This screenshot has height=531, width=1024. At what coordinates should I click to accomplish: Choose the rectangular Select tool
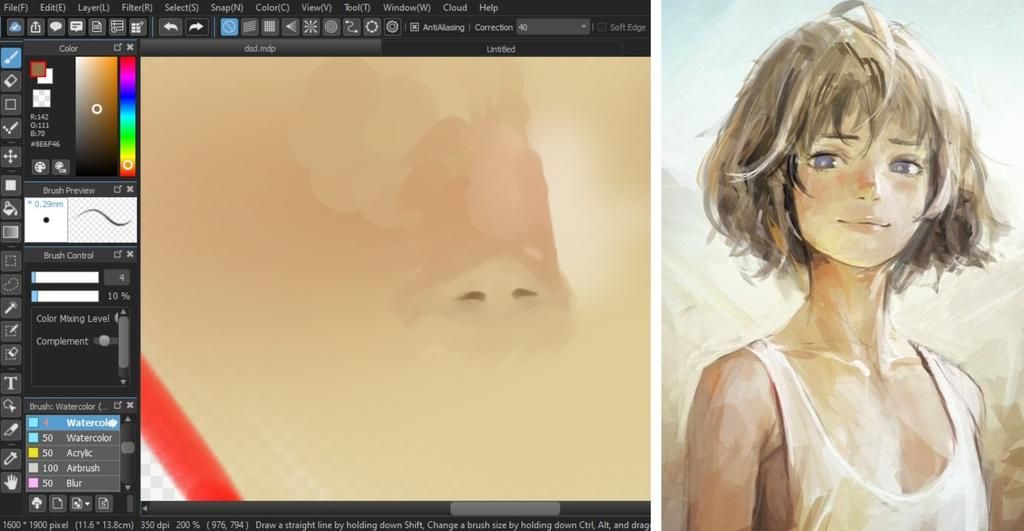click(x=10, y=261)
